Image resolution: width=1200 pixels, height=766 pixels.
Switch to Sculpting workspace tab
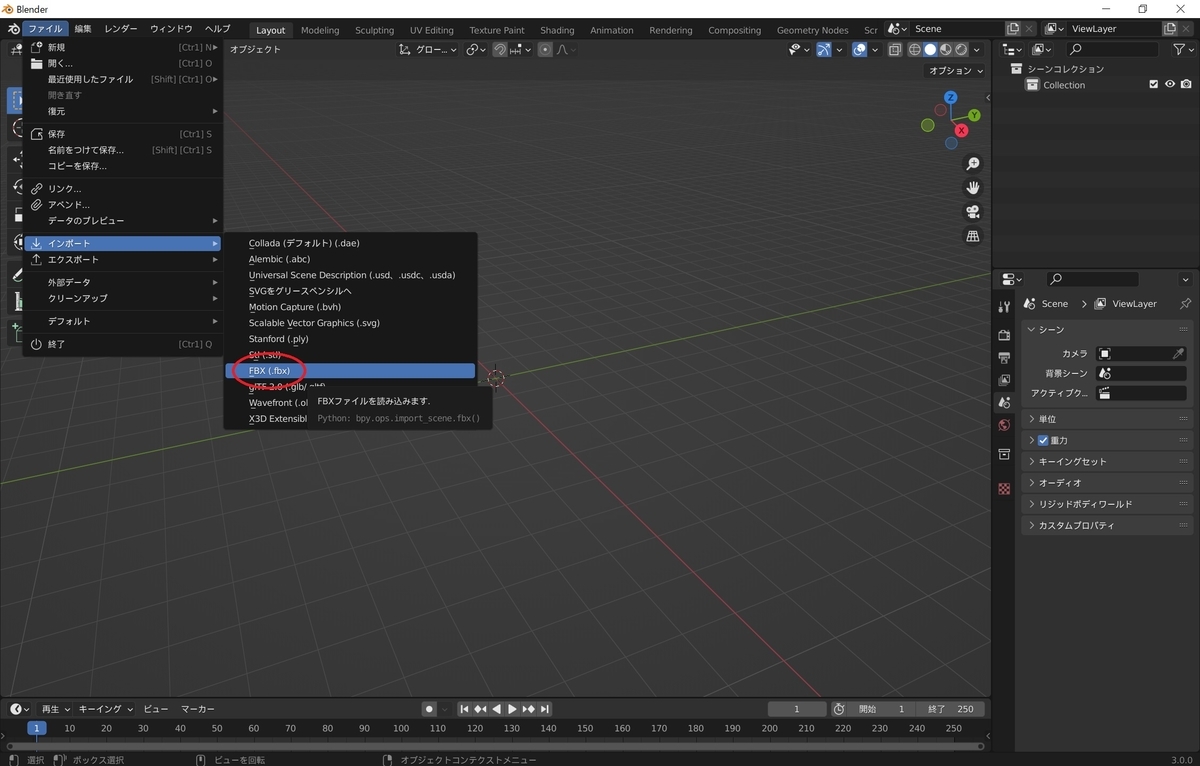tap(375, 30)
